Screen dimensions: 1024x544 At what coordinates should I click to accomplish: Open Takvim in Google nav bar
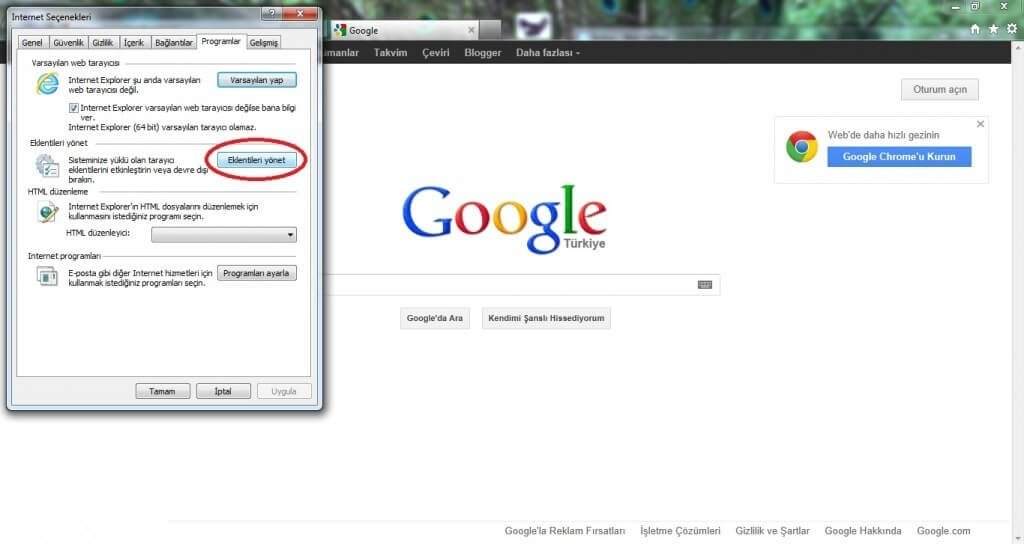391,53
